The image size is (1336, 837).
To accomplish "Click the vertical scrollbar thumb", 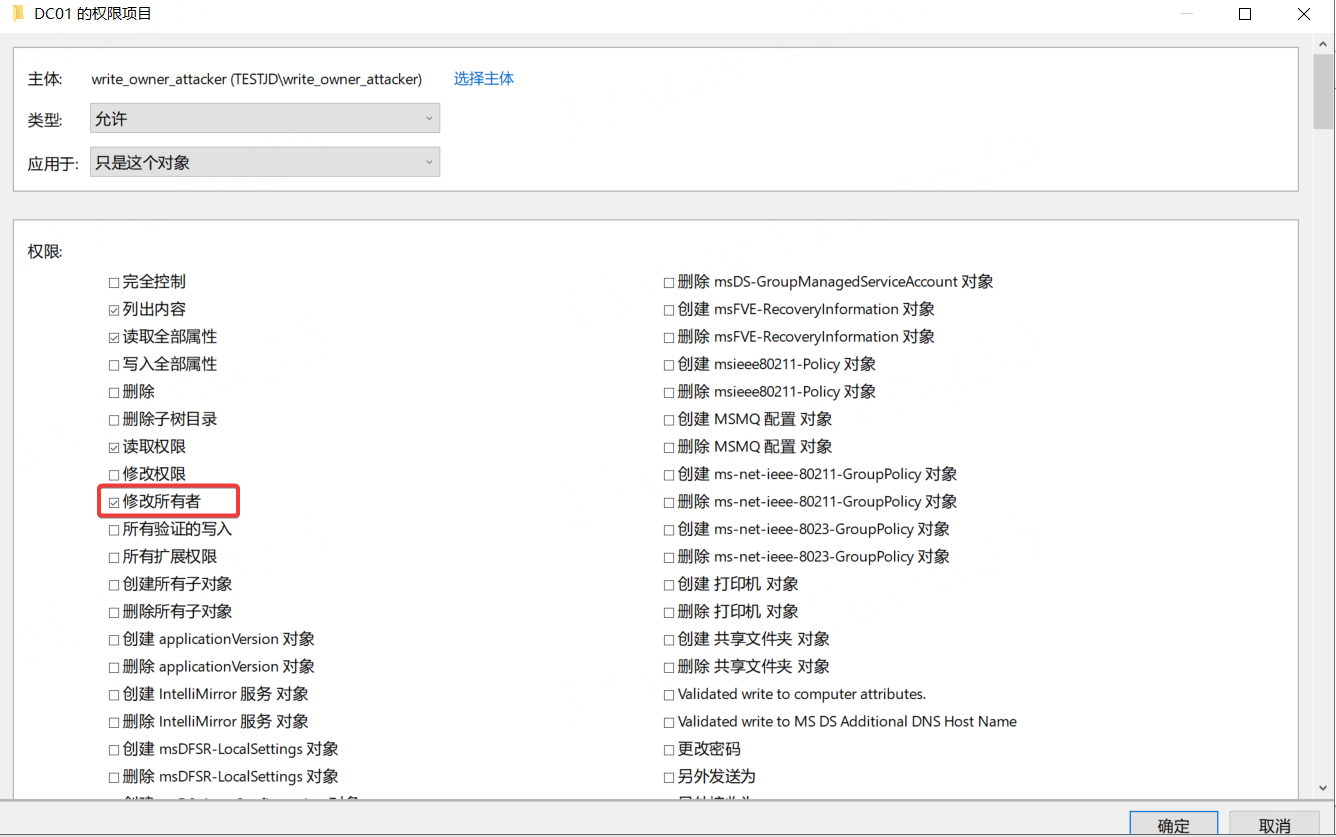I will pos(1323,90).
